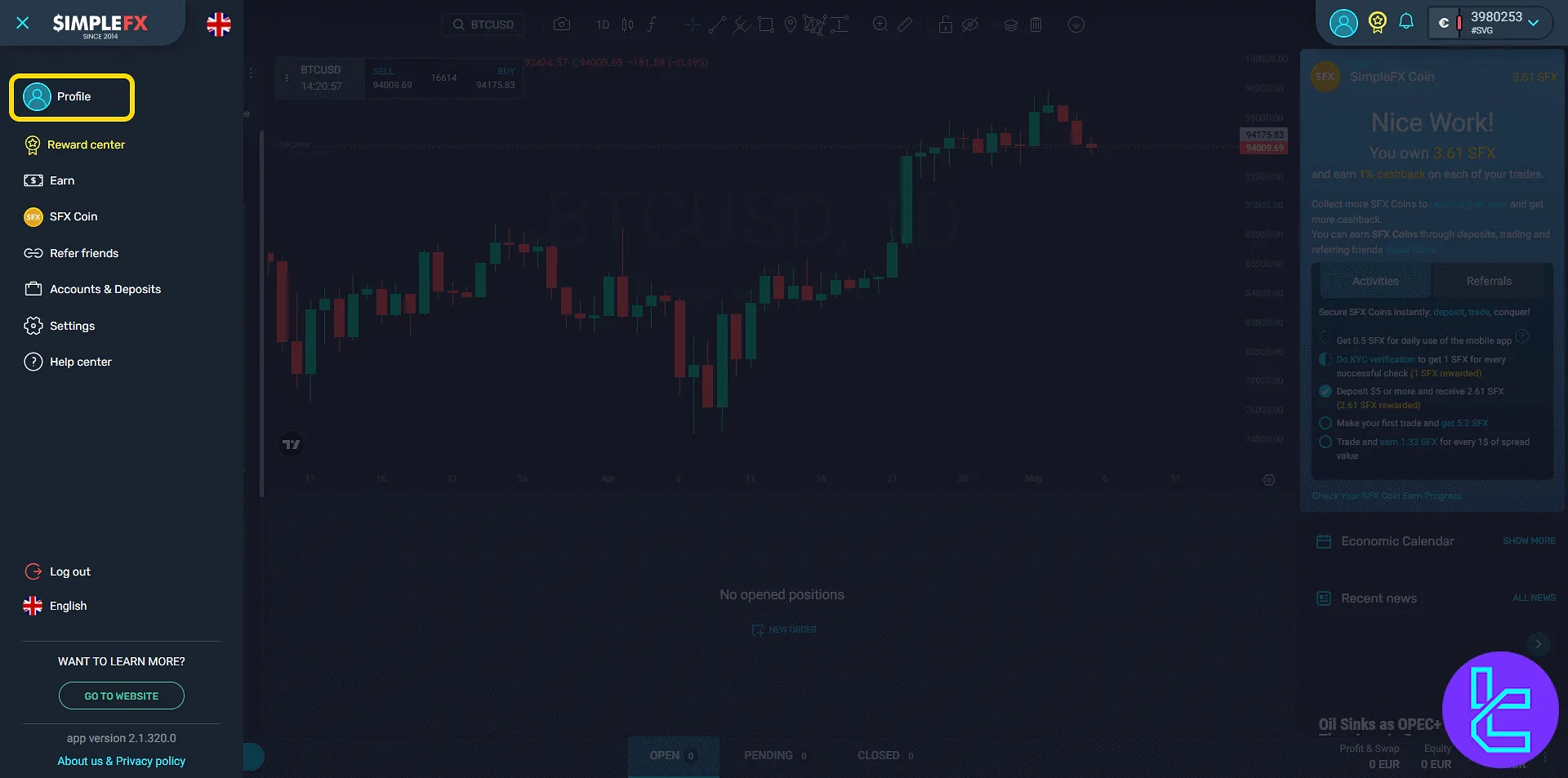
Task: Click SHOW MORE beside Economic Calendar
Action: click(1529, 540)
